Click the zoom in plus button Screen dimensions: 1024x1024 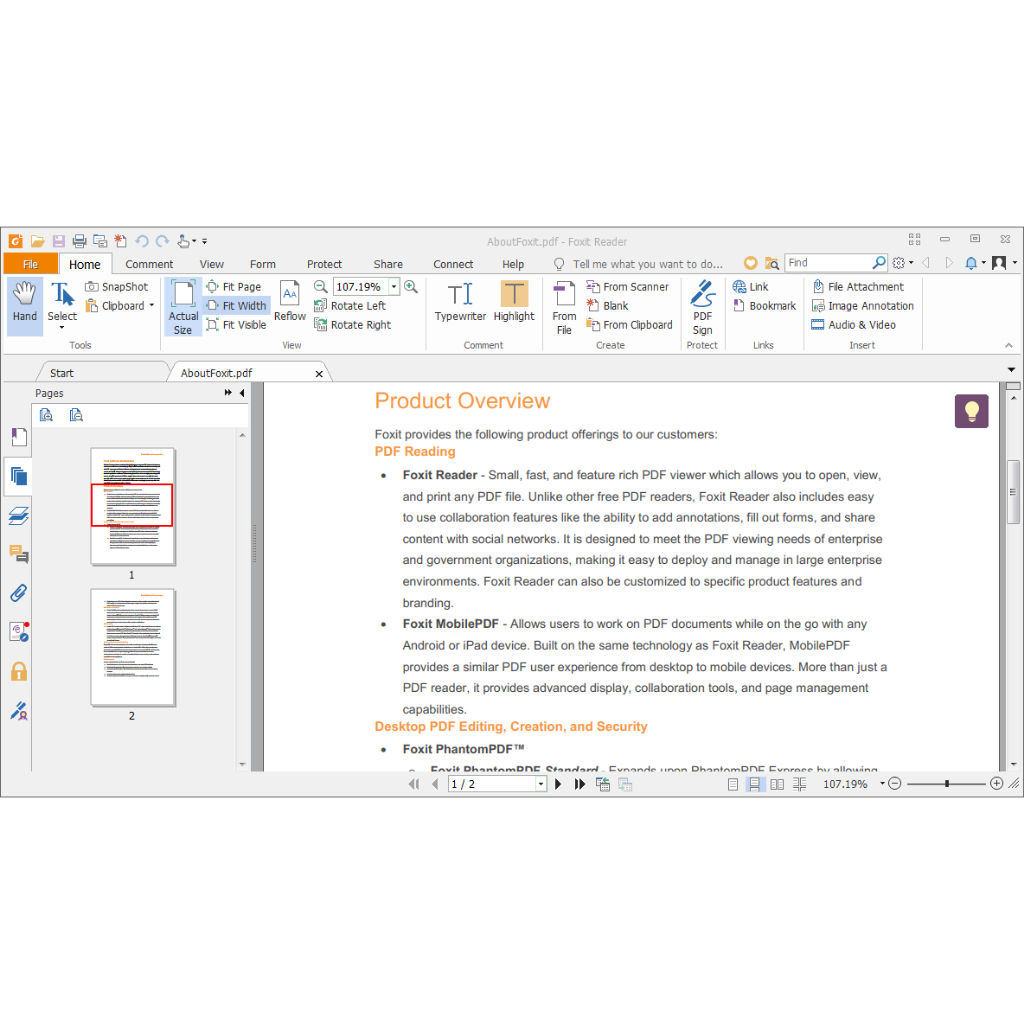(x=996, y=784)
